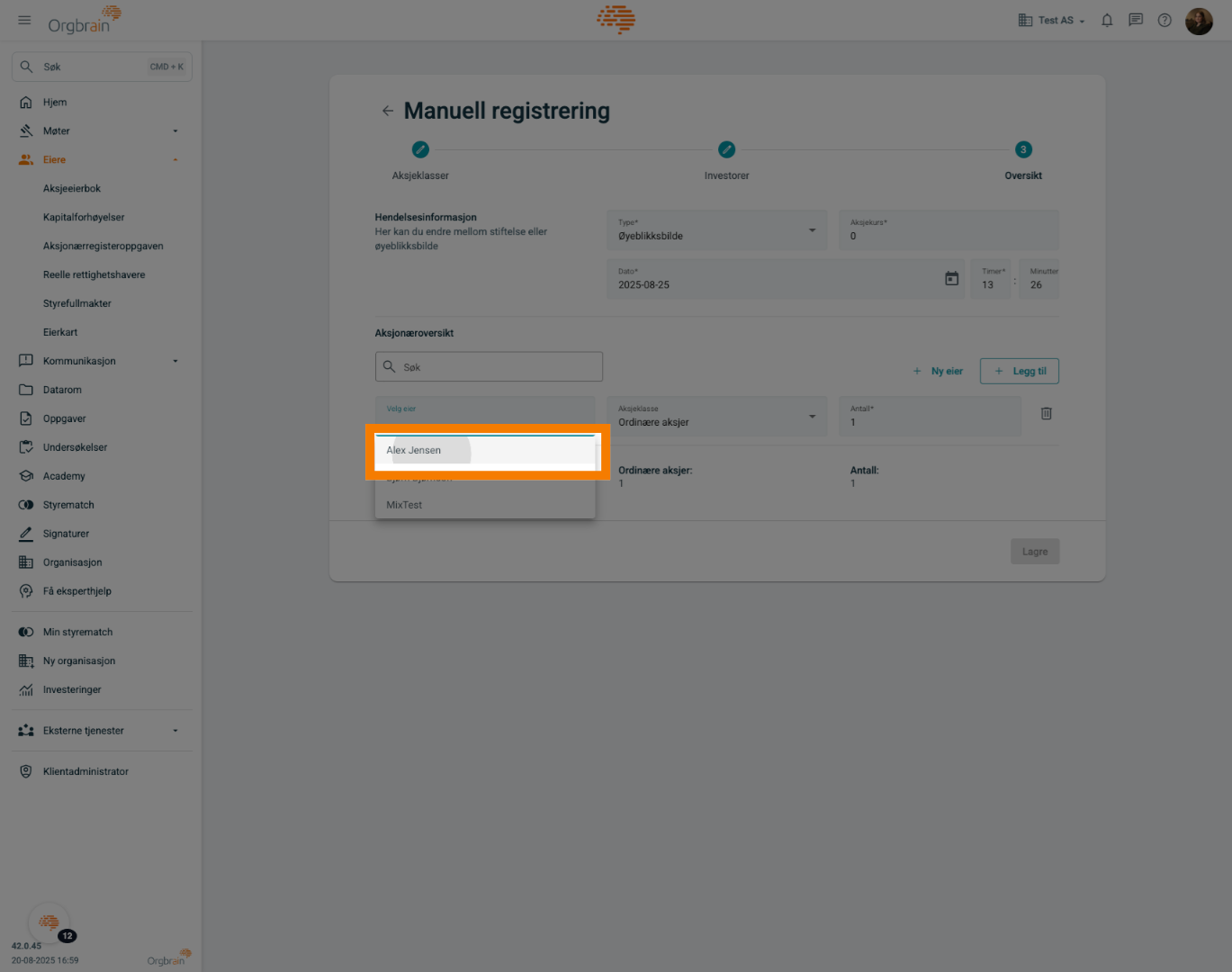1232x972 pixels.
Task: Open Investeringer chart icon
Action: coord(26,689)
